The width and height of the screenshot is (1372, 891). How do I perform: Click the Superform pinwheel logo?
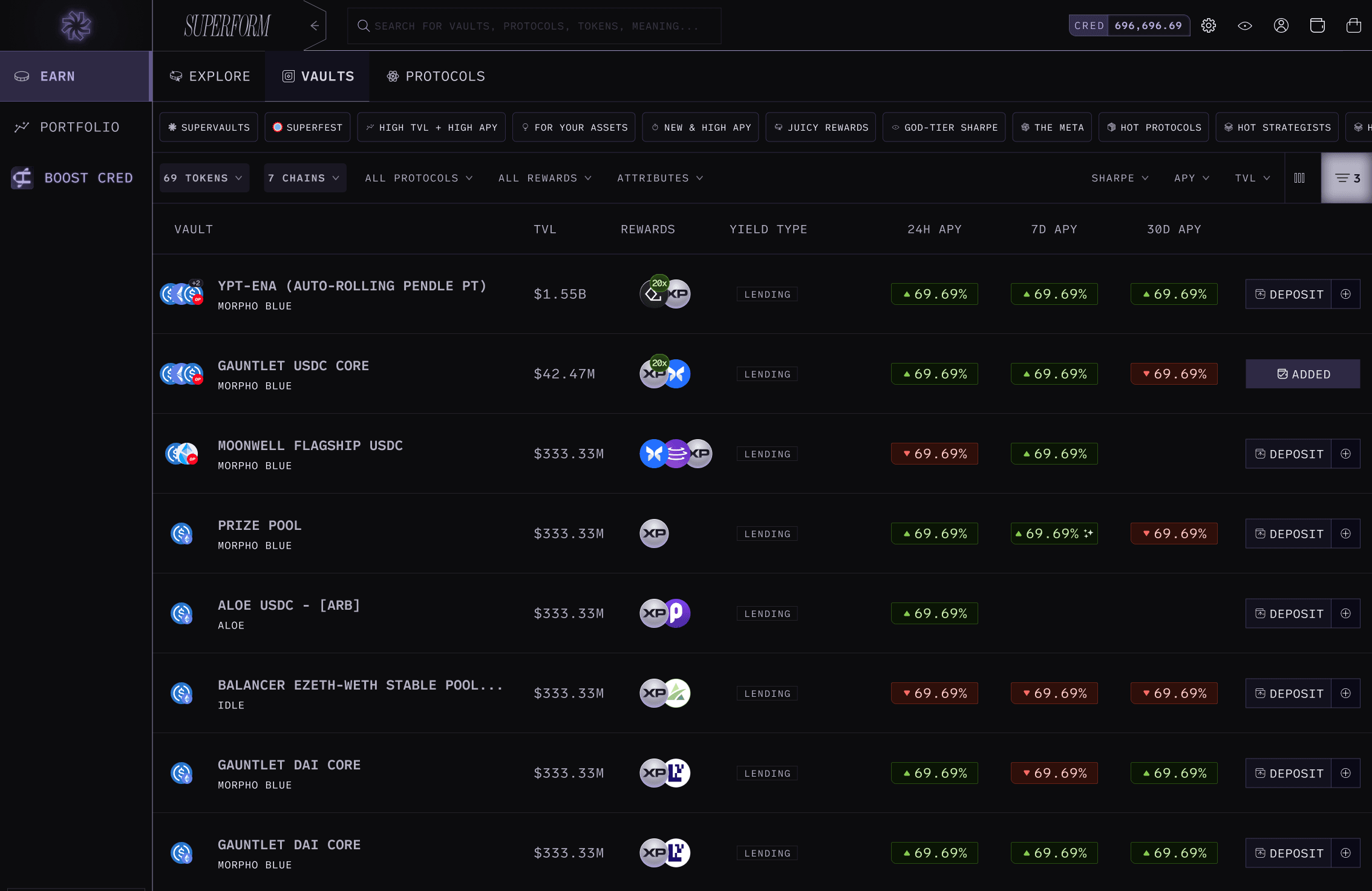point(76,25)
